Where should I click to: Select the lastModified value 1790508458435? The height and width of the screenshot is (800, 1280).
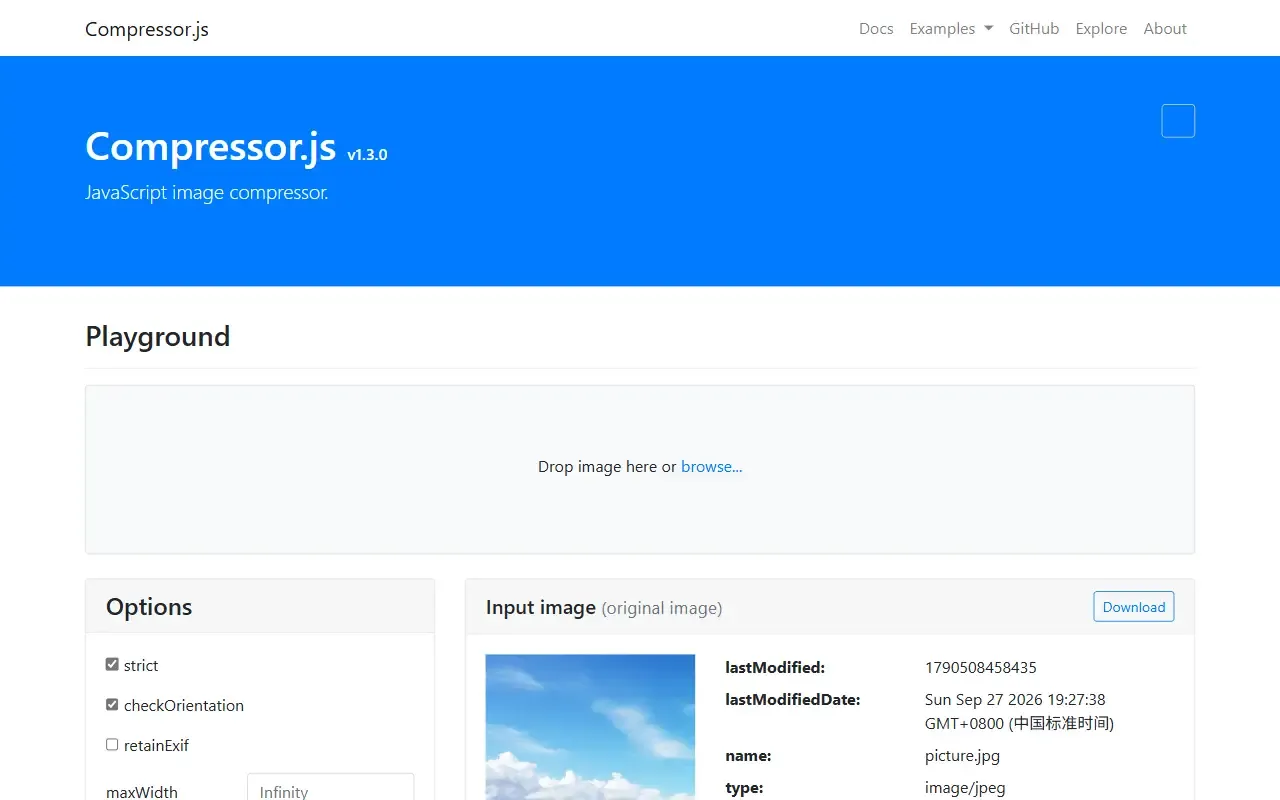click(x=981, y=668)
